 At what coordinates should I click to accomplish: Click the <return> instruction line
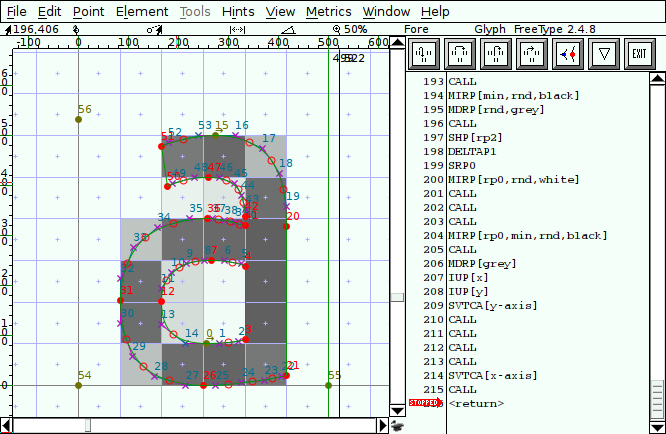click(x=476, y=403)
